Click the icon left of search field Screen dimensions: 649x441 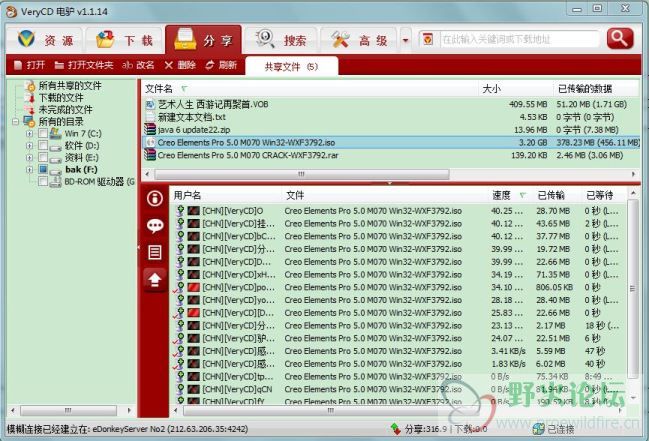click(428, 39)
